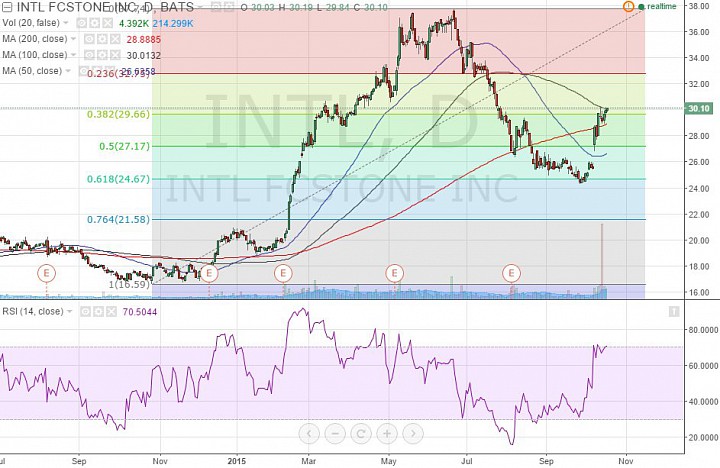Open RSI (14, close) indicator dropdown arrow
Screen dimensions: 720x468
pos(70,312)
